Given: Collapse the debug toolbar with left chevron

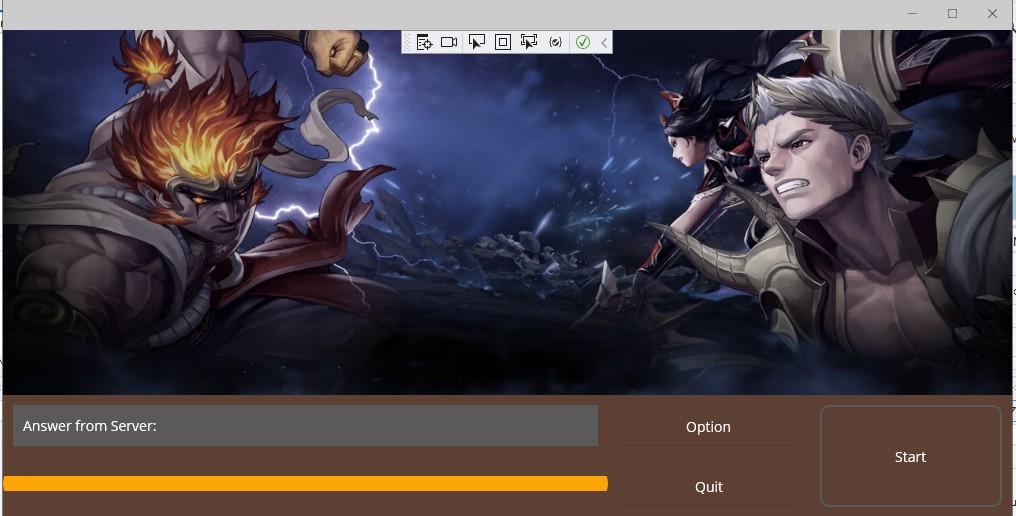Looking at the screenshot, I should point(604,43).
